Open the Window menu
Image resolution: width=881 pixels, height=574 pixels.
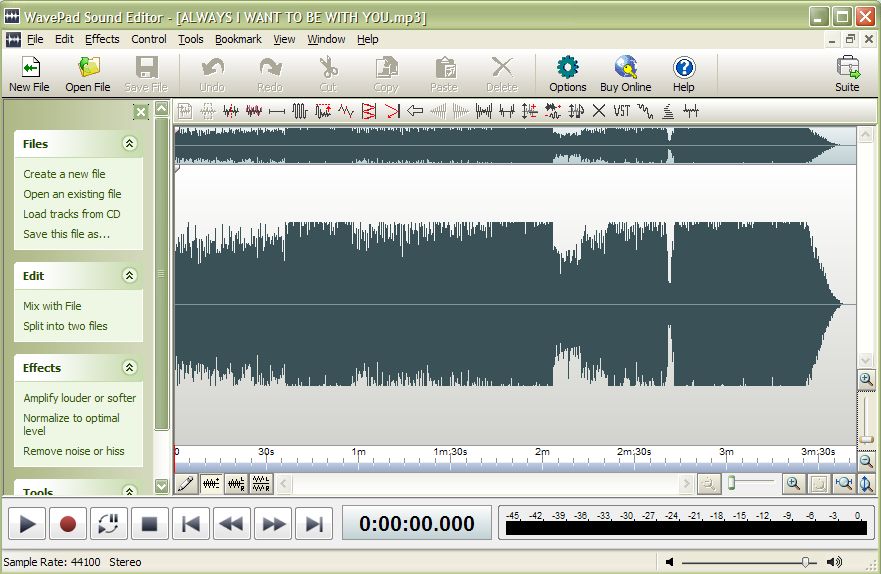pos(326,39)
